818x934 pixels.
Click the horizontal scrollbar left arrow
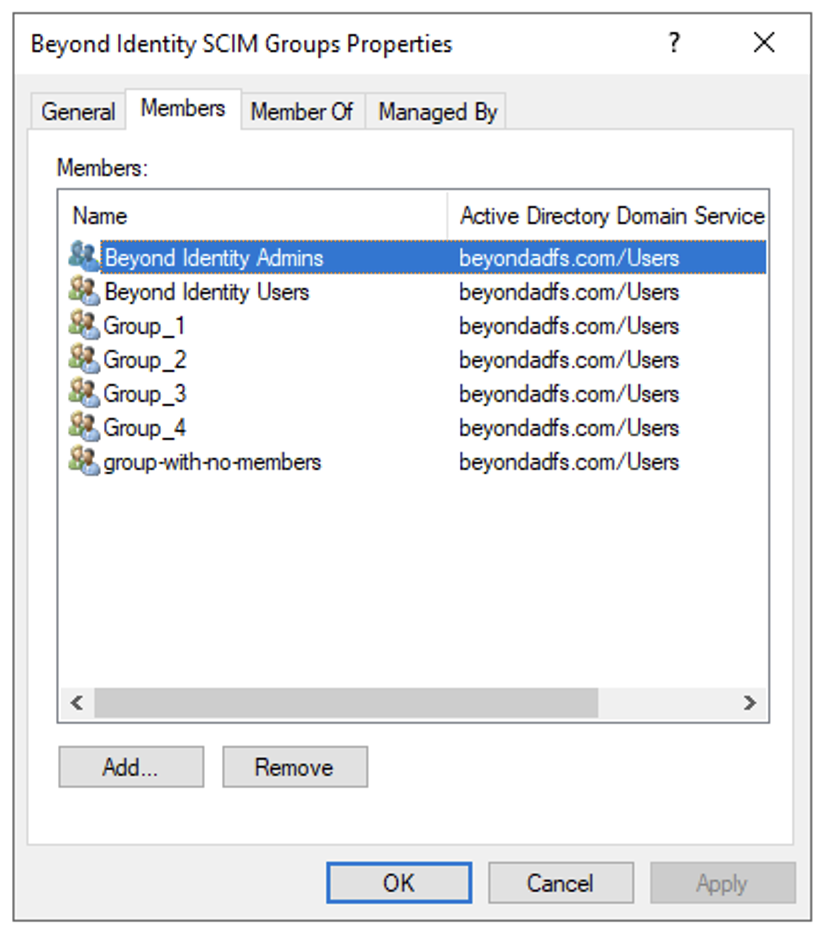76,703
